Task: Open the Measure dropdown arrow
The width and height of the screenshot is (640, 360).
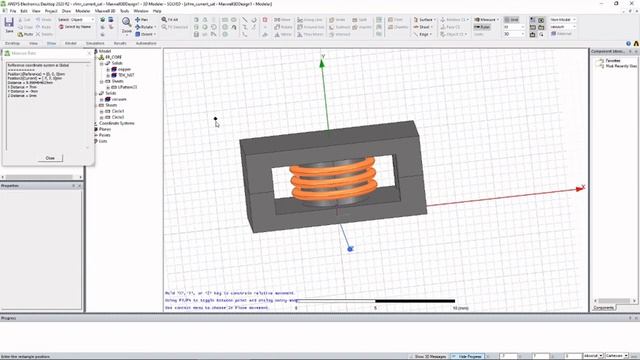Action: (x=498, y=20)
